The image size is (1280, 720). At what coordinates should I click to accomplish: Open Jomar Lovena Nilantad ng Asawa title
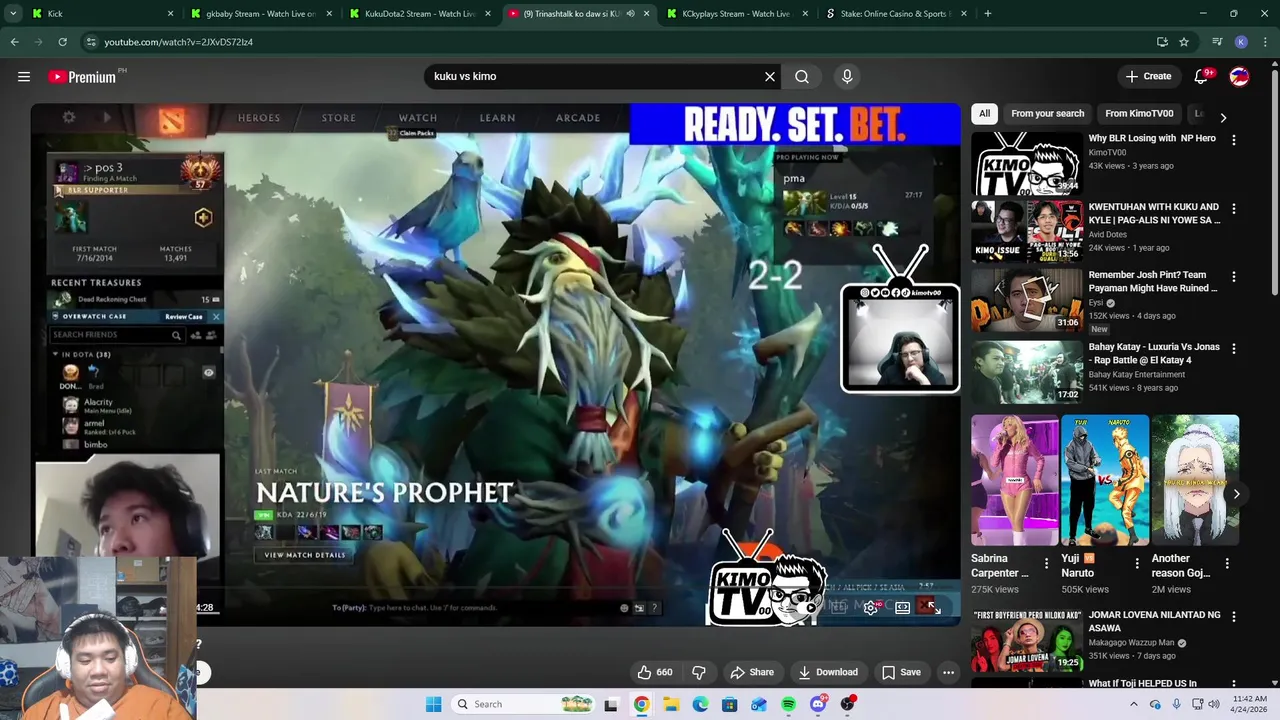pyautogui.click(x=1154, y=622)
